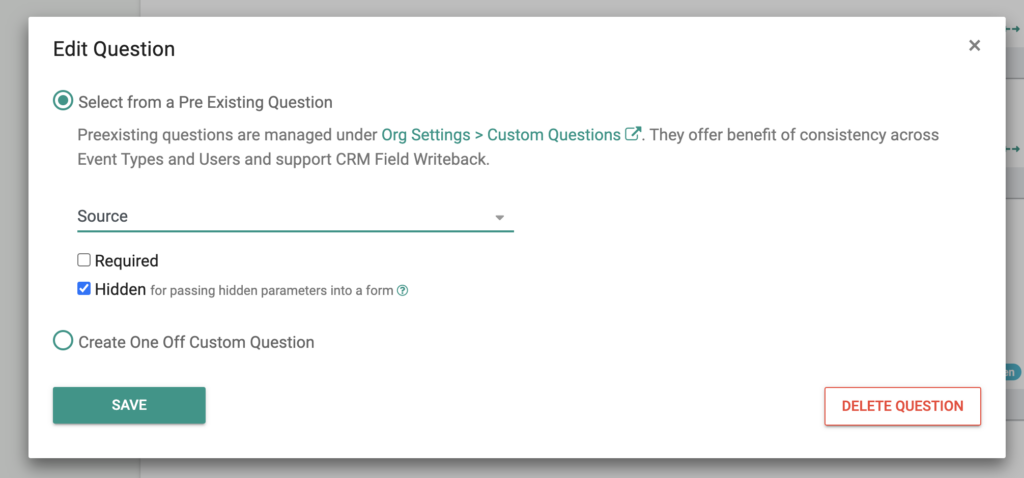Enable the Required checkbox

coord(84,260)
